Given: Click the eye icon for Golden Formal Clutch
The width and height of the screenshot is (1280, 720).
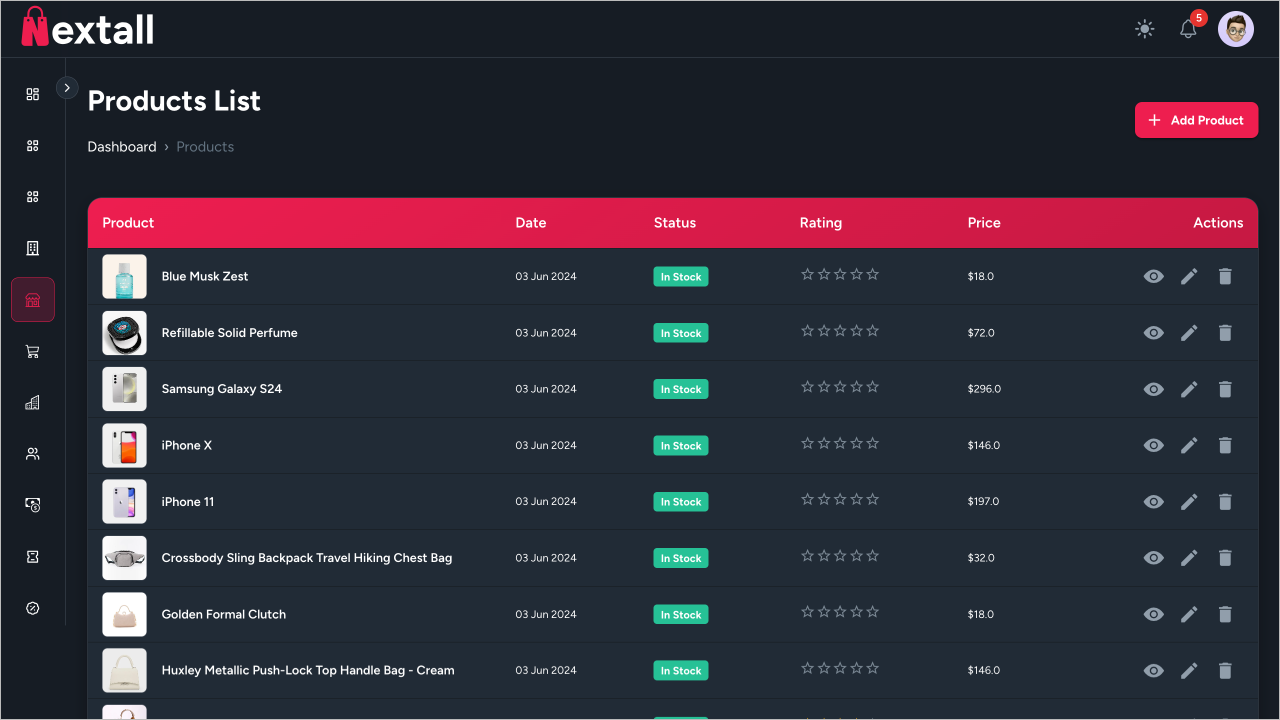Looking at the screenshot, I should [1153, 614].
